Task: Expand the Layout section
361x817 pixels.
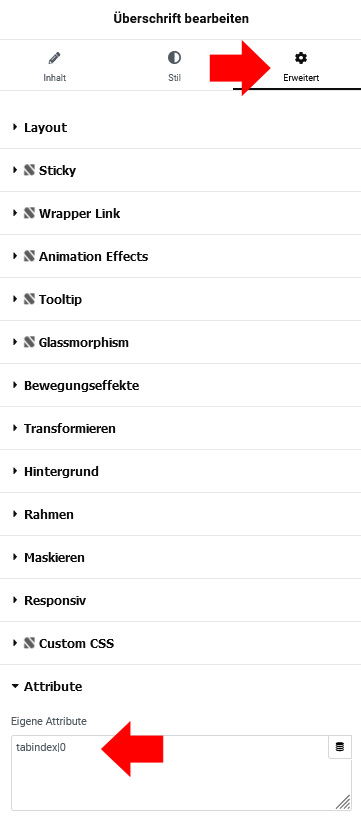Action: (x=180, y=128)
